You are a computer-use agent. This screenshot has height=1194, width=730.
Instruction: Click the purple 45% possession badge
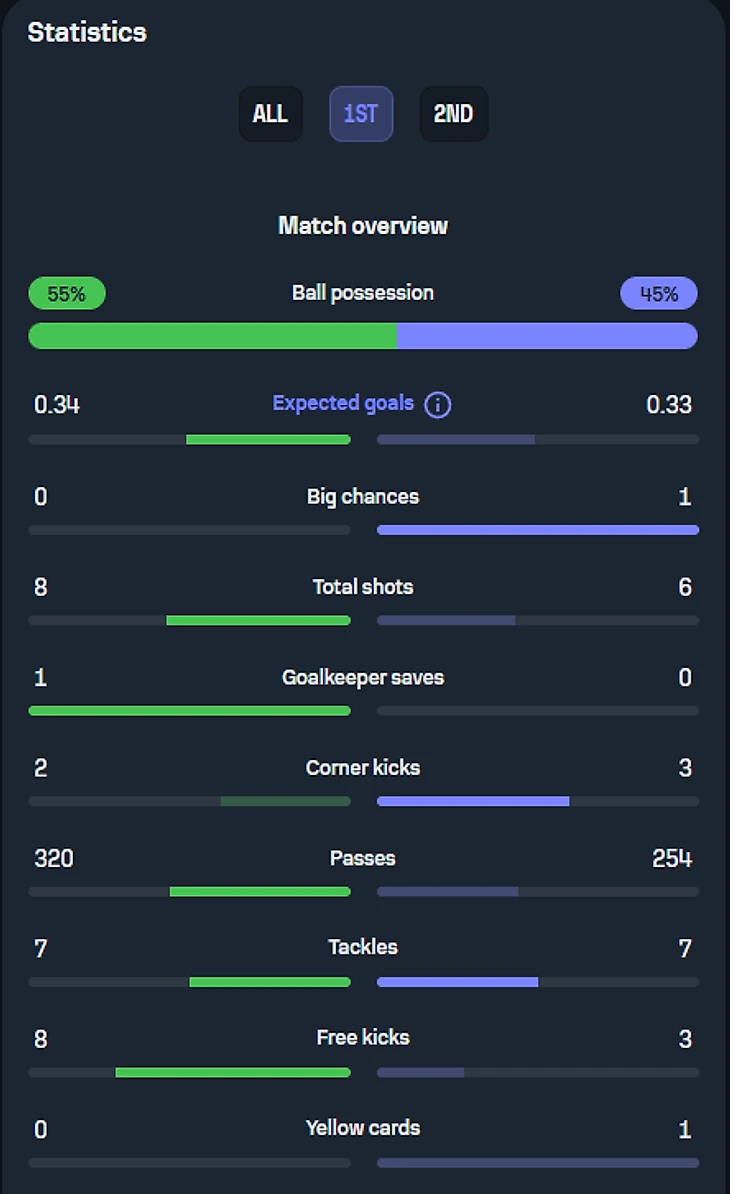[659, 294]
